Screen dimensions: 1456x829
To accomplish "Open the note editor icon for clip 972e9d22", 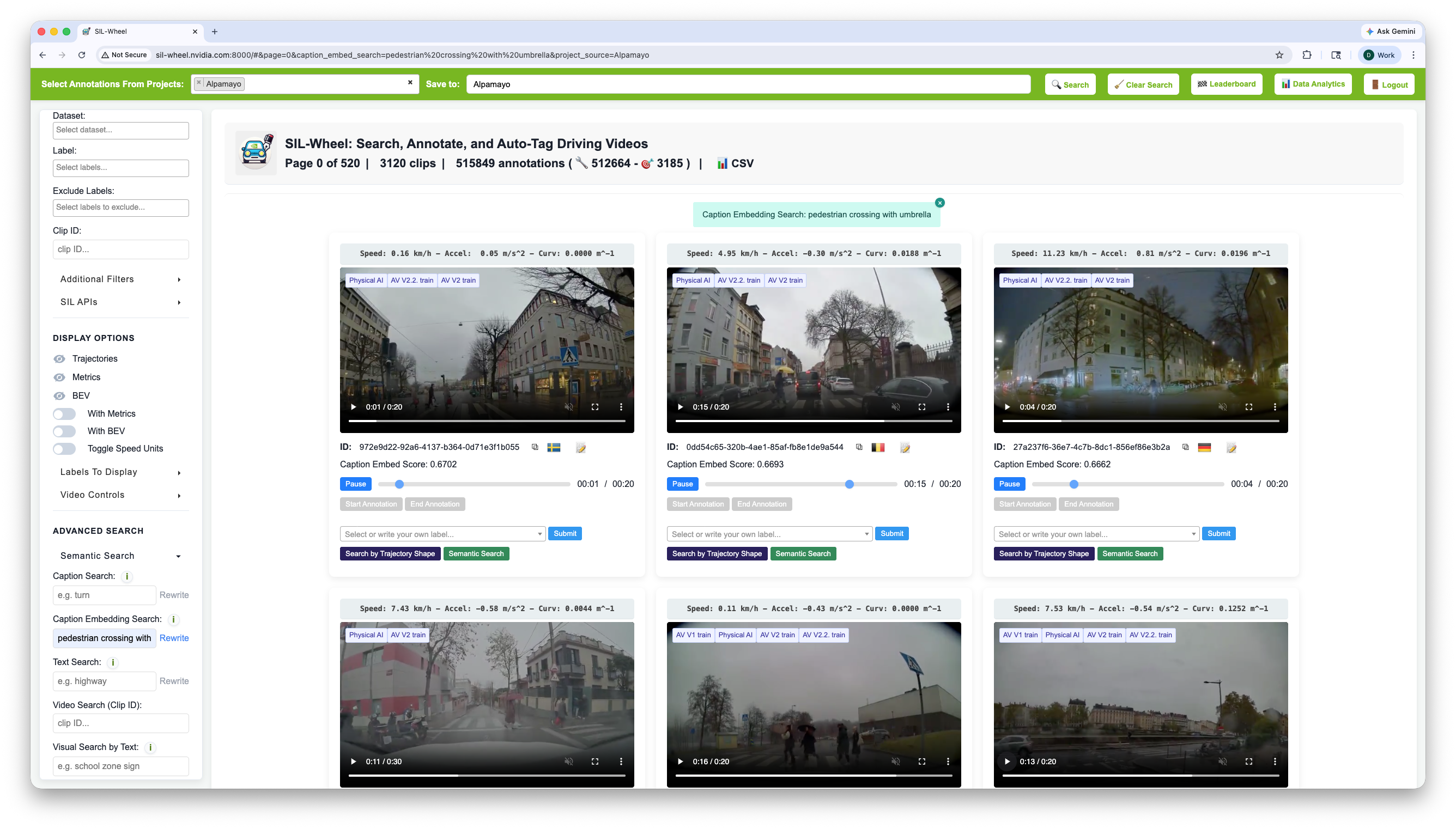I will (x=581, y=448).
